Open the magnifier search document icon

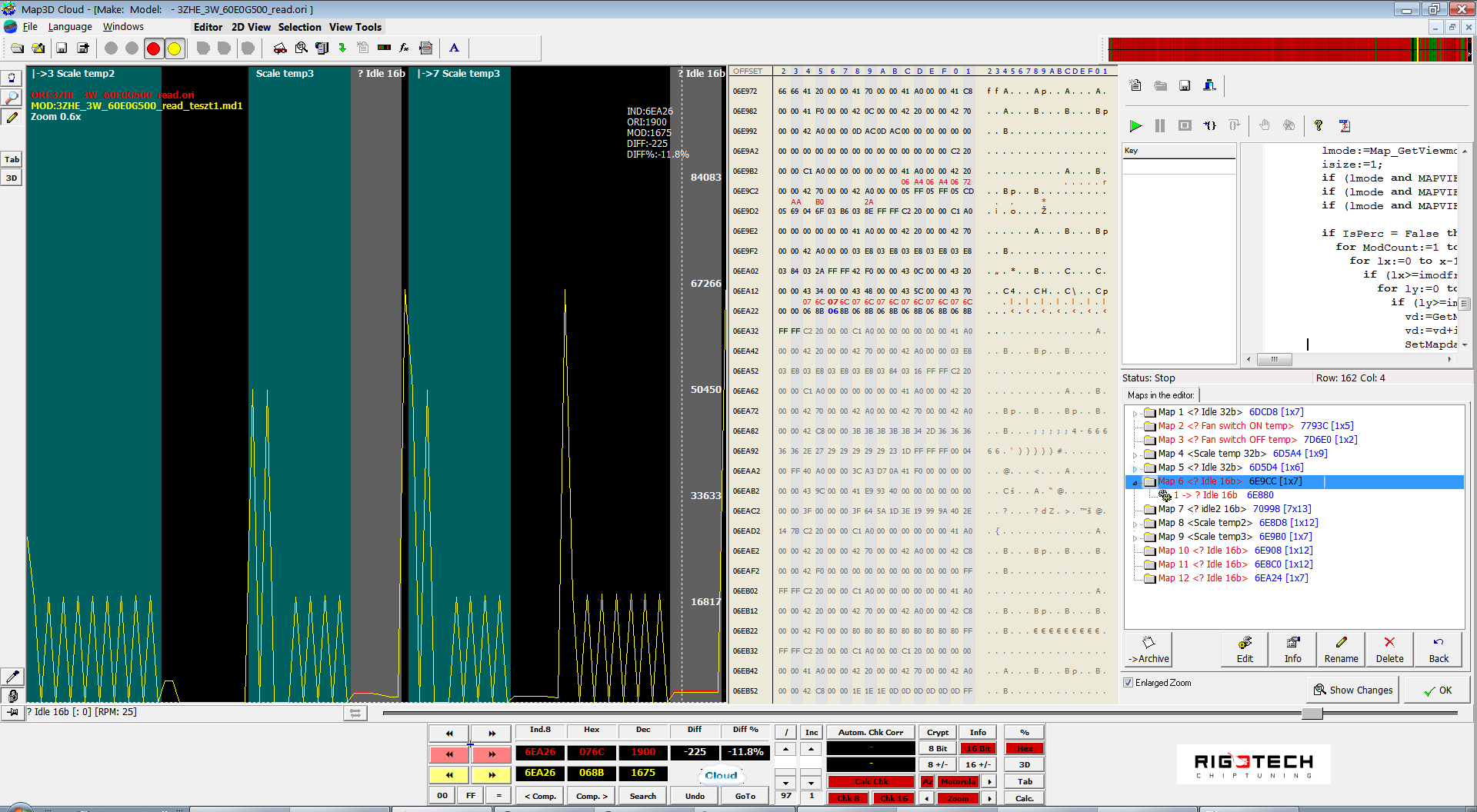point(302,48)
